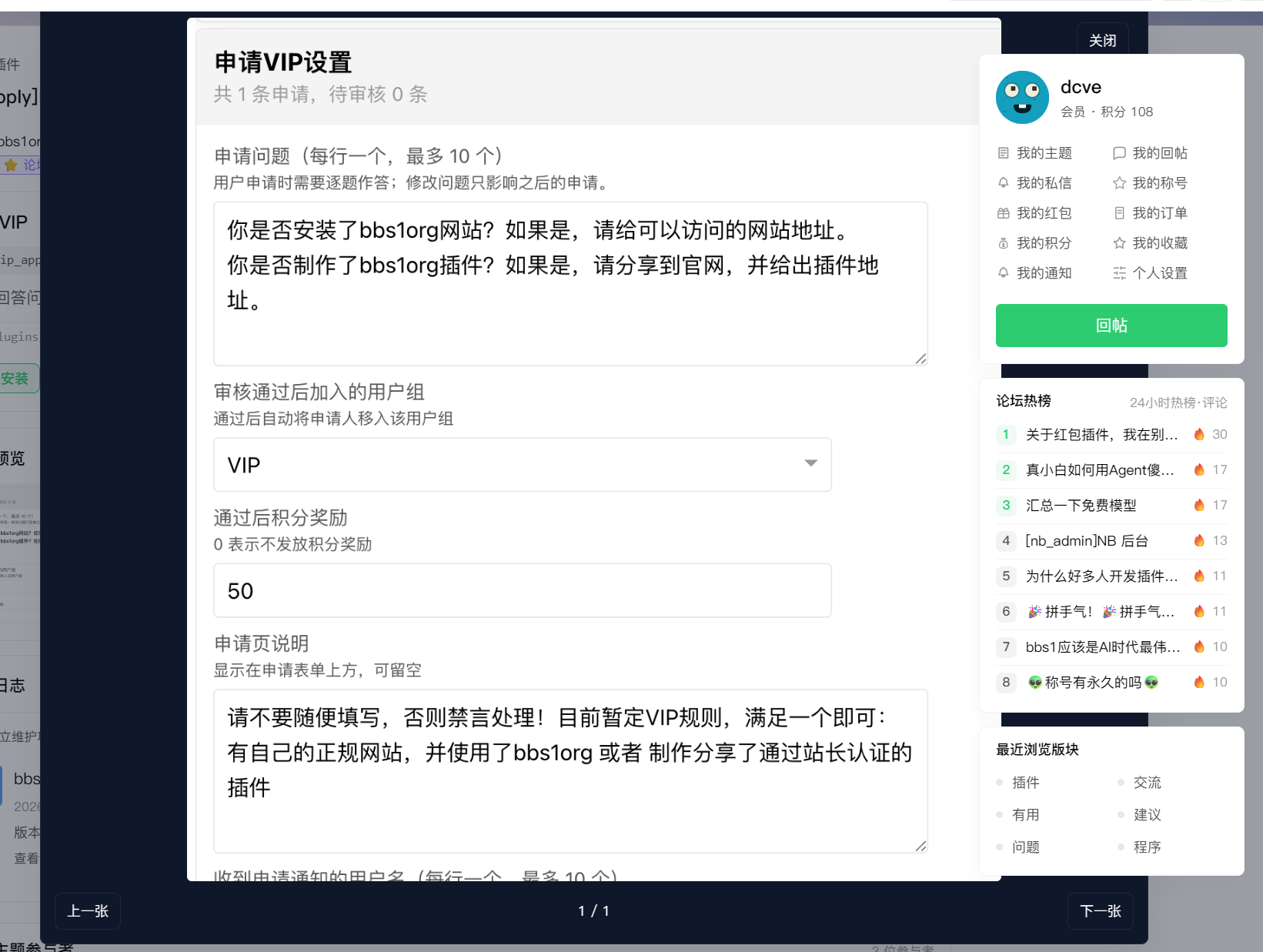Click dcve user avatar

[1022, 98]
